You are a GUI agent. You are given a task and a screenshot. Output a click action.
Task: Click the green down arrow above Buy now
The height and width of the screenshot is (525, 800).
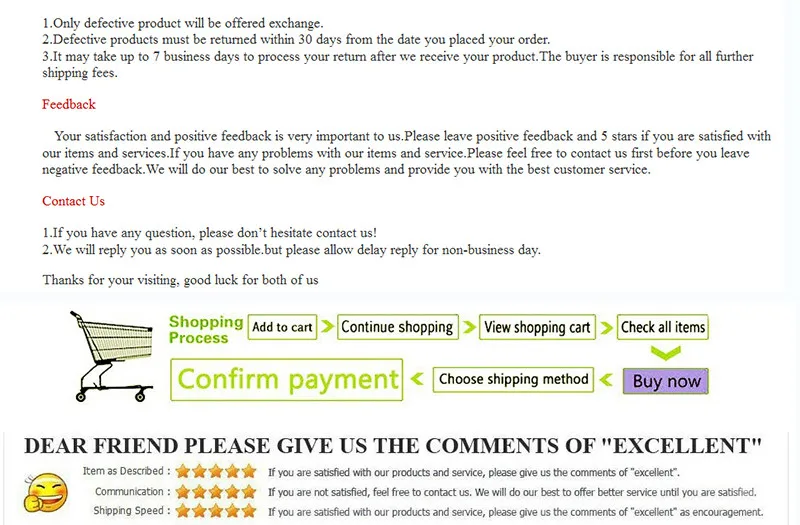click(x=664, y=352)
